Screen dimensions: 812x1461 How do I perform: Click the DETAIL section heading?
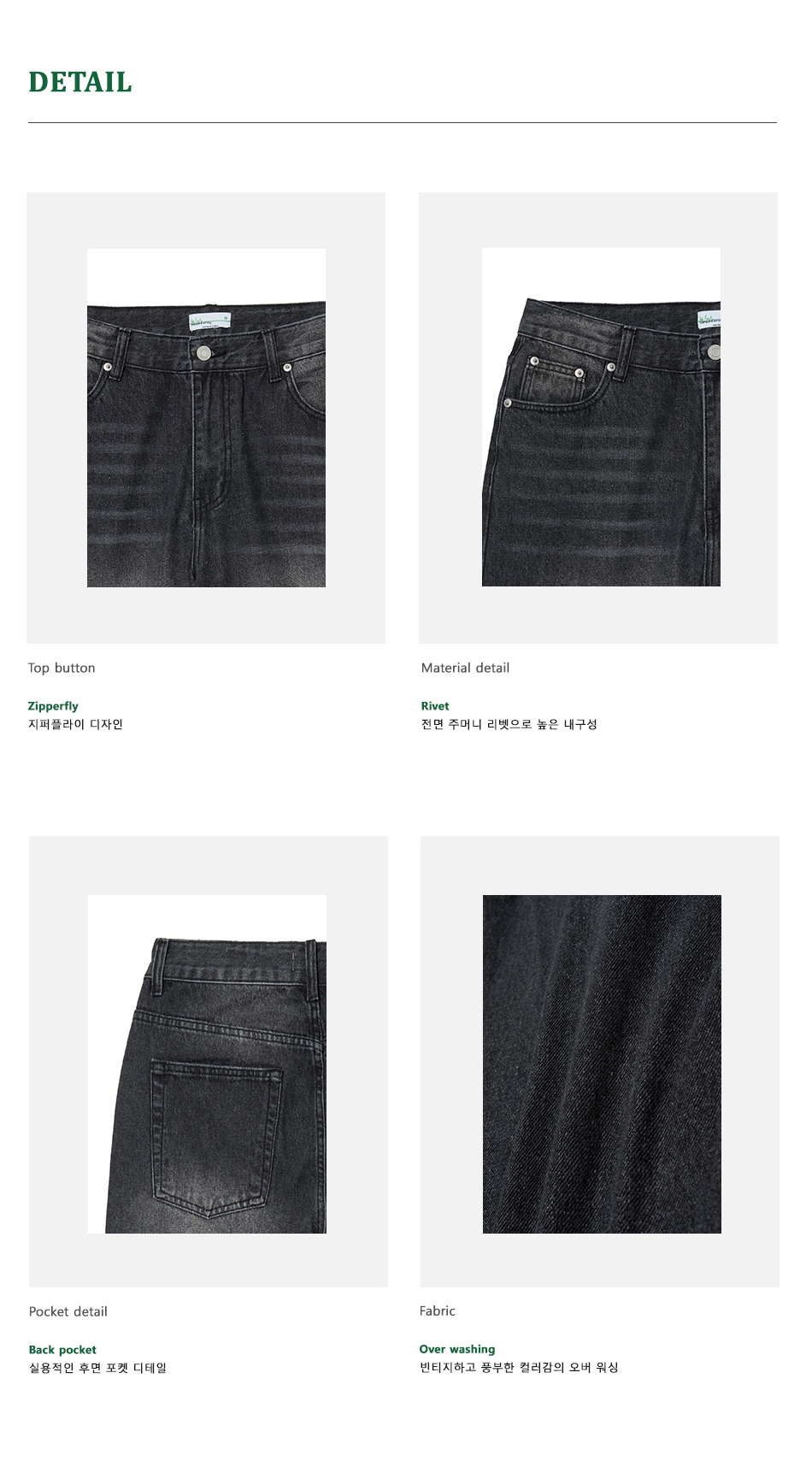coord(80,82)
